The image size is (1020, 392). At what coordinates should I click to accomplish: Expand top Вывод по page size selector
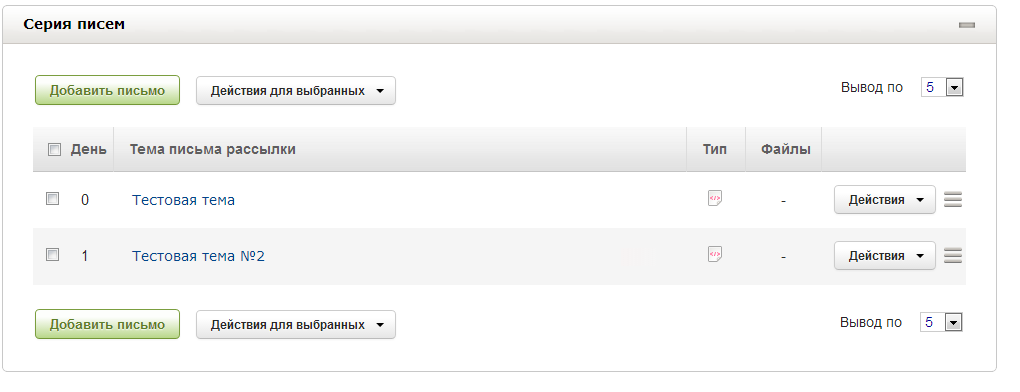coord(942,87)
